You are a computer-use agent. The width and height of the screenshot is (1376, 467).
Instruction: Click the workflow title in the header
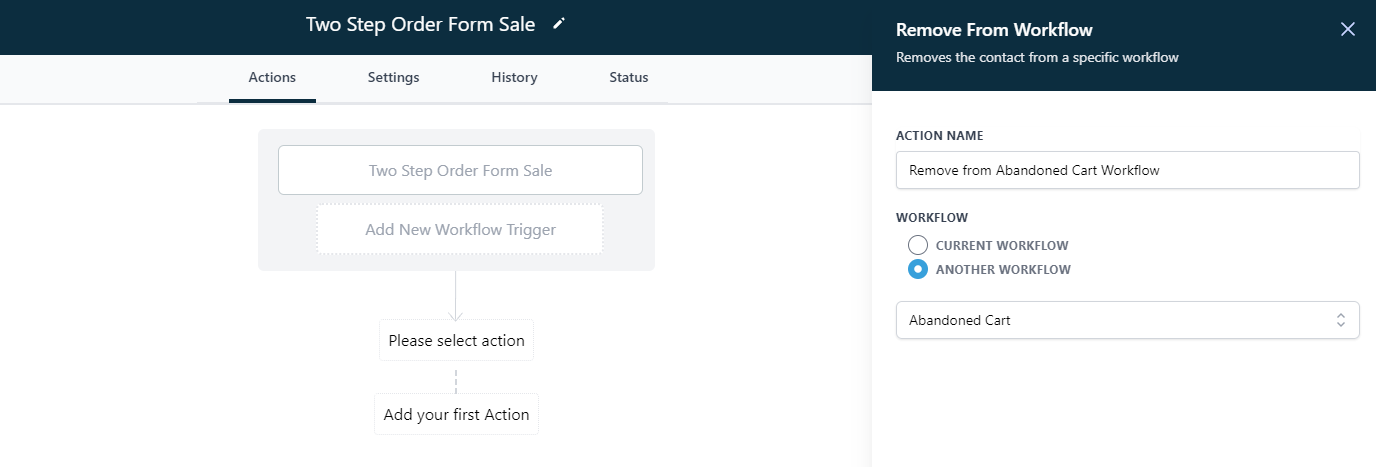(x=420, y=24)
